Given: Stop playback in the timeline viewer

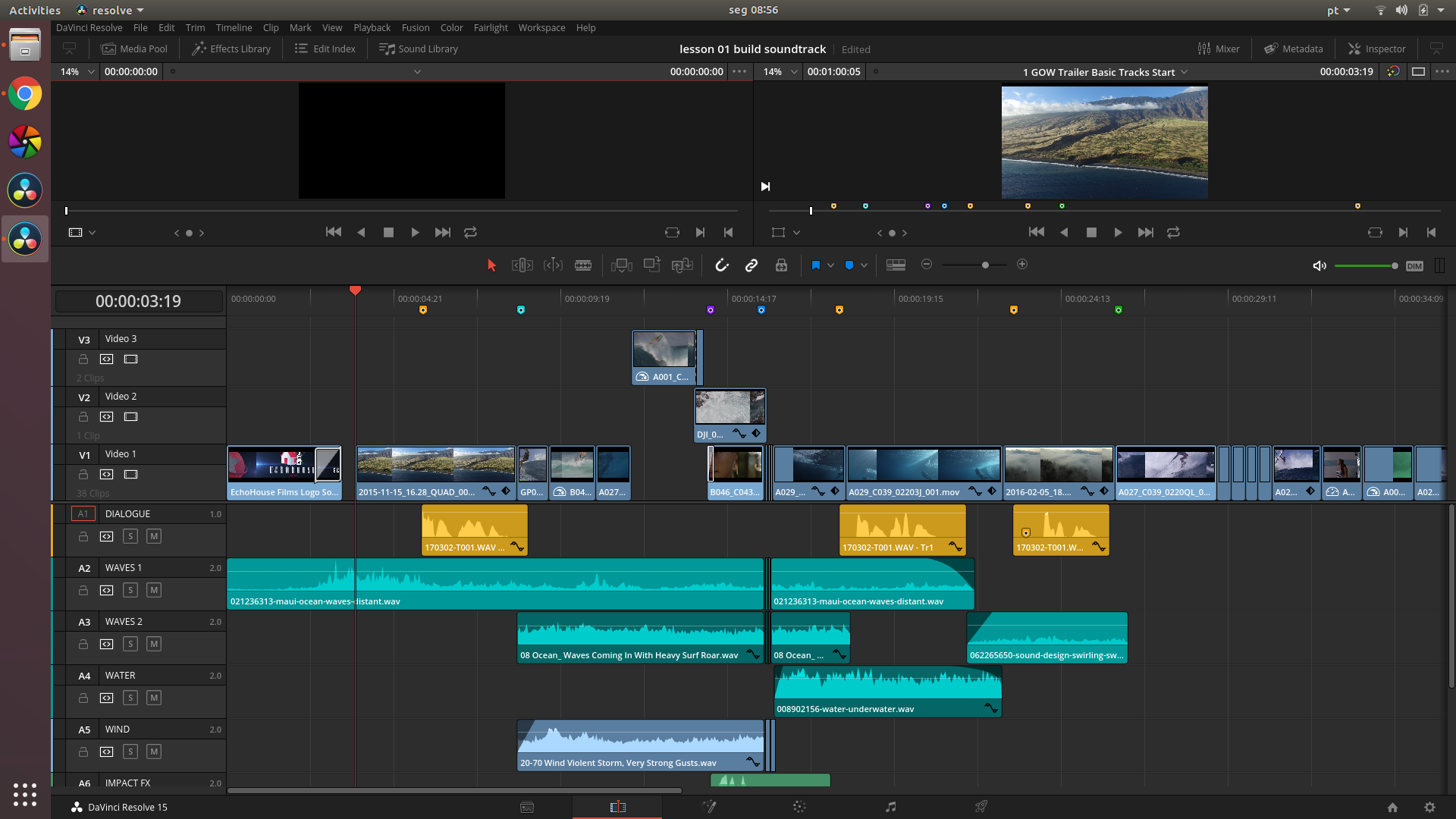Looking at the screenshot, I should pos(1091,233).
